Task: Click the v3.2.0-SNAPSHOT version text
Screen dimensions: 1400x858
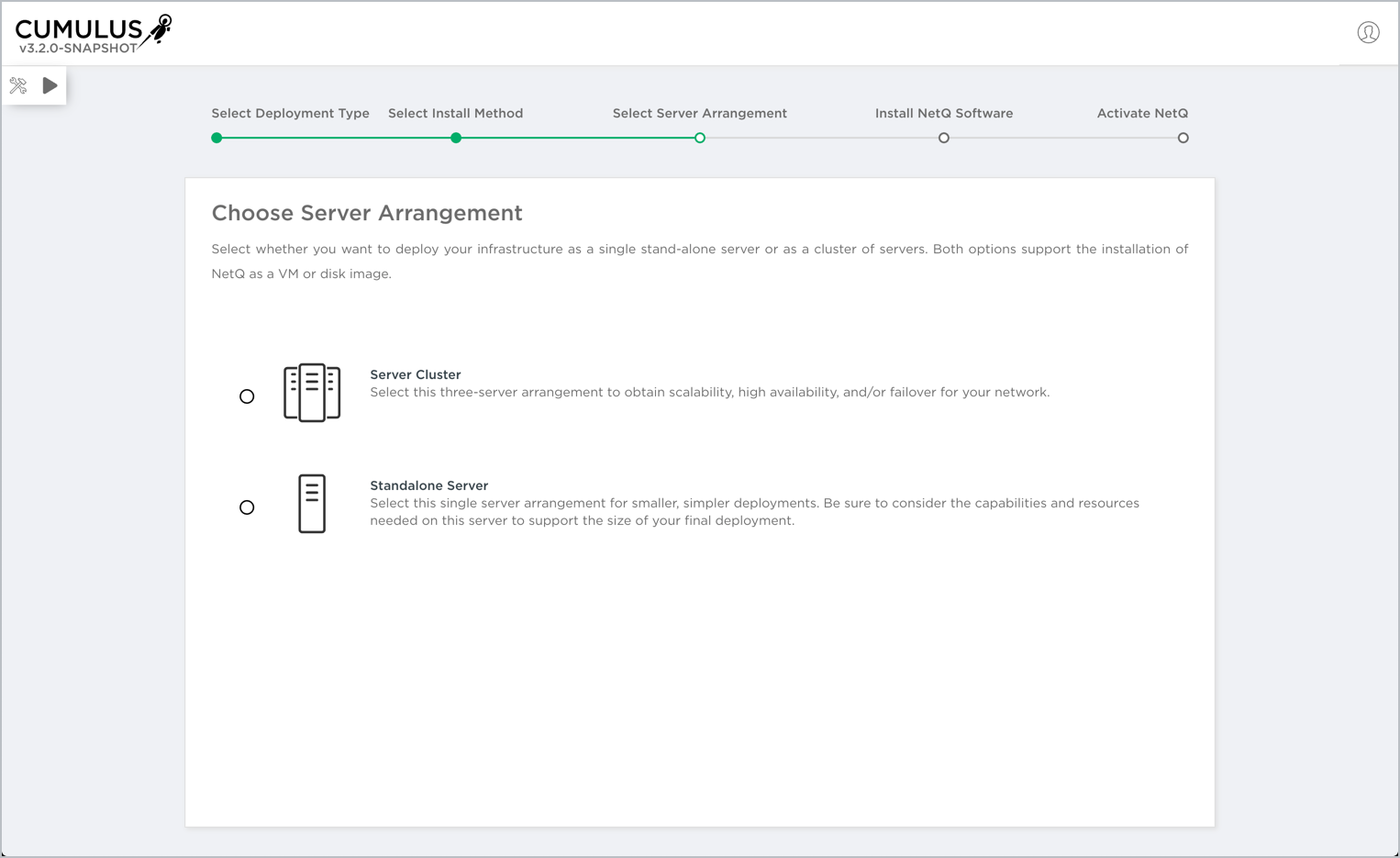Action: (x=78, y=49)
